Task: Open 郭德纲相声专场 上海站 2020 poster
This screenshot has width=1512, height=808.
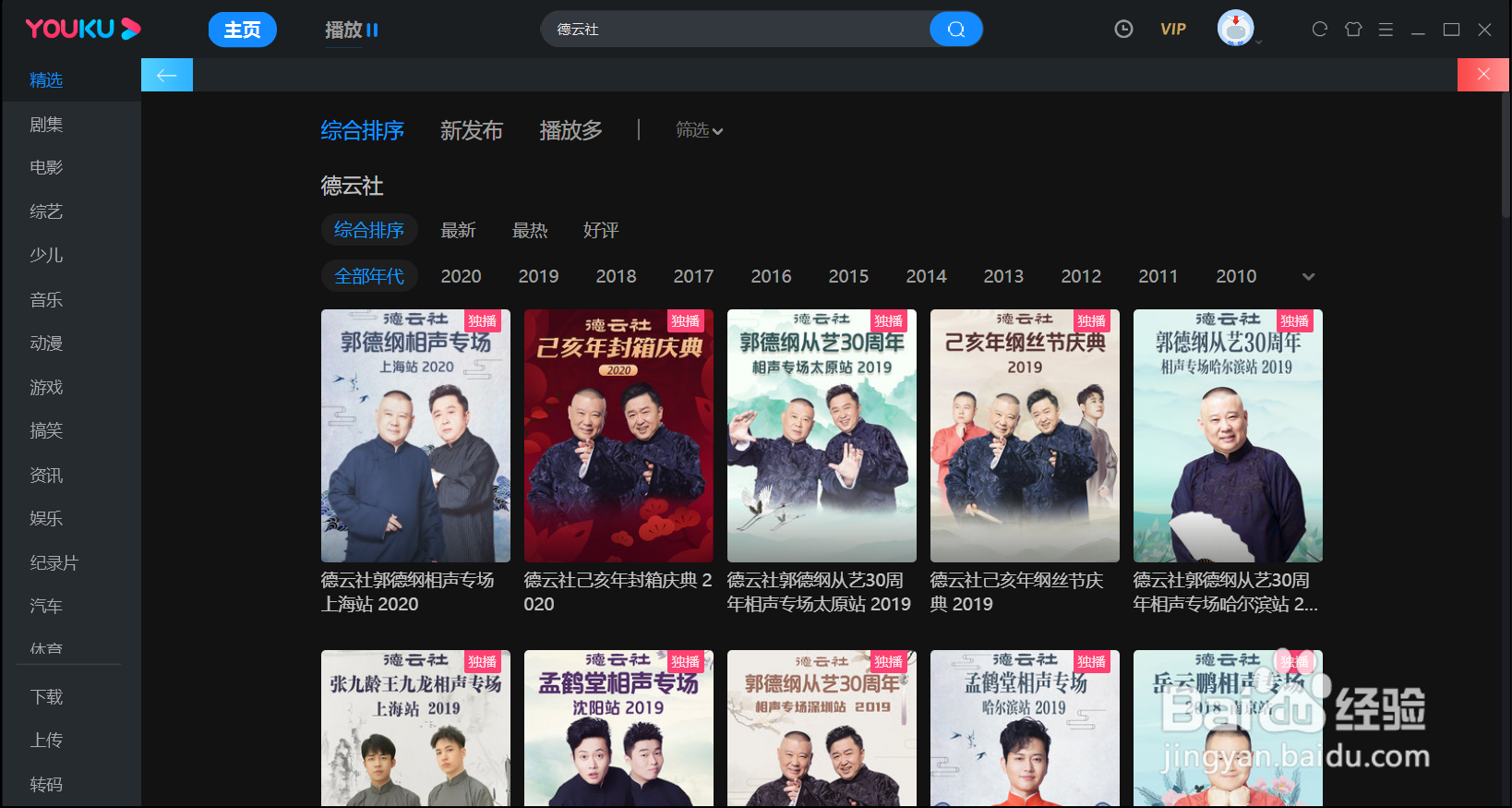Action: tap(415, 436)
